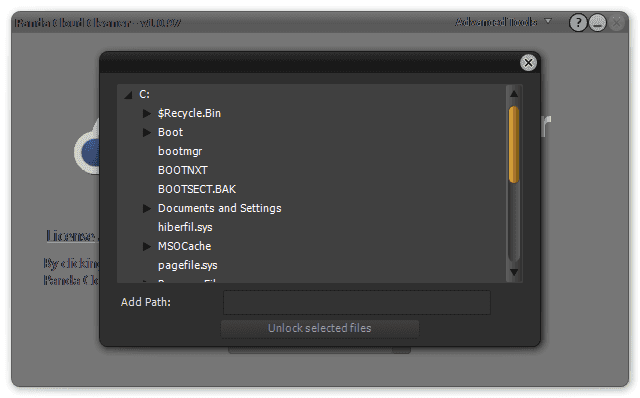
Task: Select the BOOTNXT file
Action: click(x=182, y=170)
